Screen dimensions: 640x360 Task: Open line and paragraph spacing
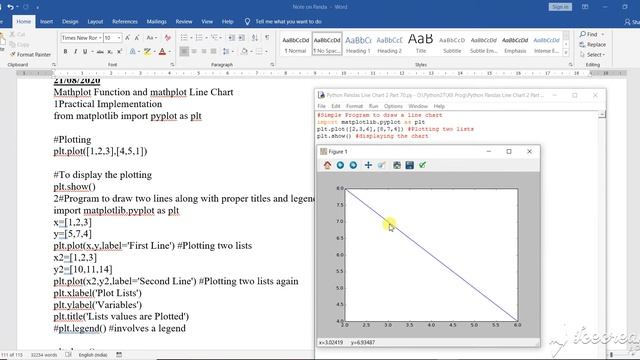coord(226,51)
